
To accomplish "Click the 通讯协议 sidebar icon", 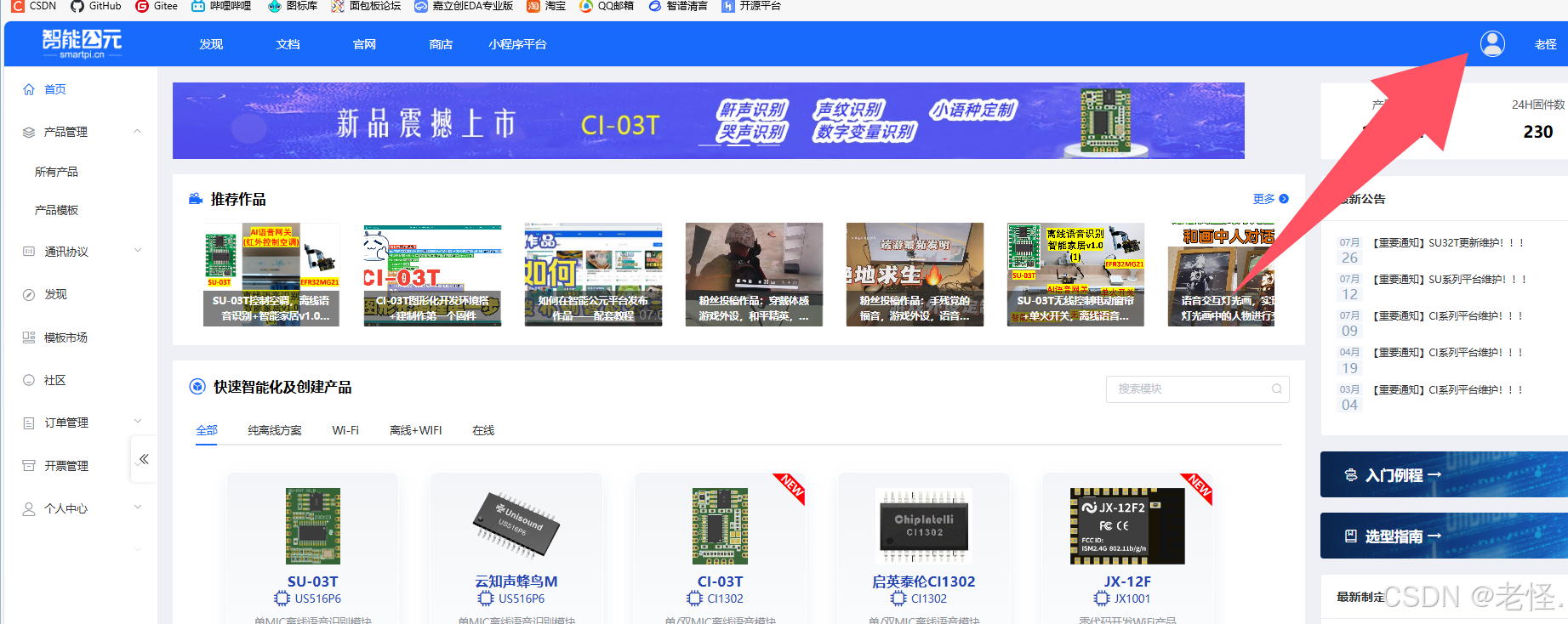I will [x=29, y=252].
